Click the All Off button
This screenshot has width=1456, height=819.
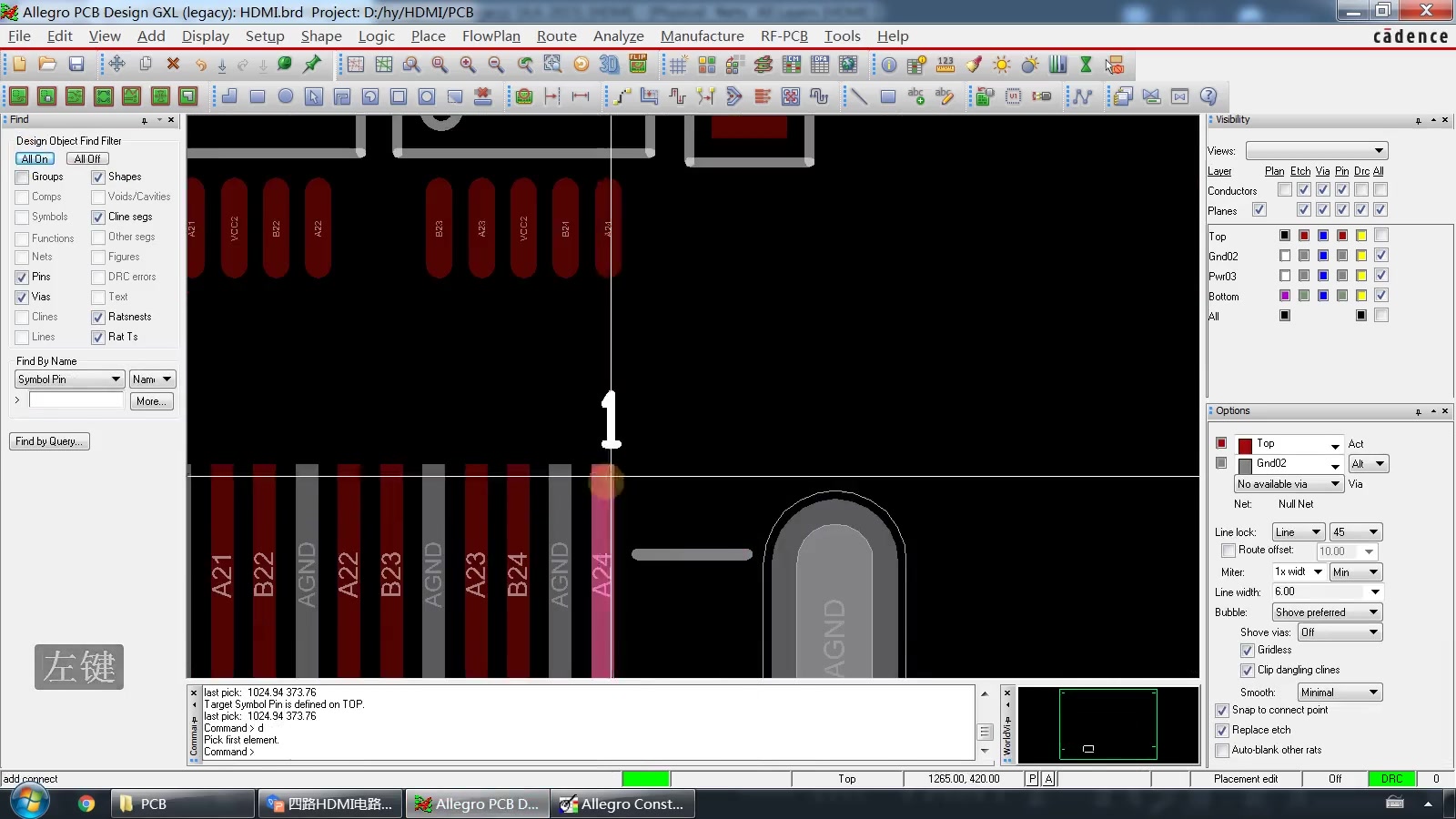[87, 159]
